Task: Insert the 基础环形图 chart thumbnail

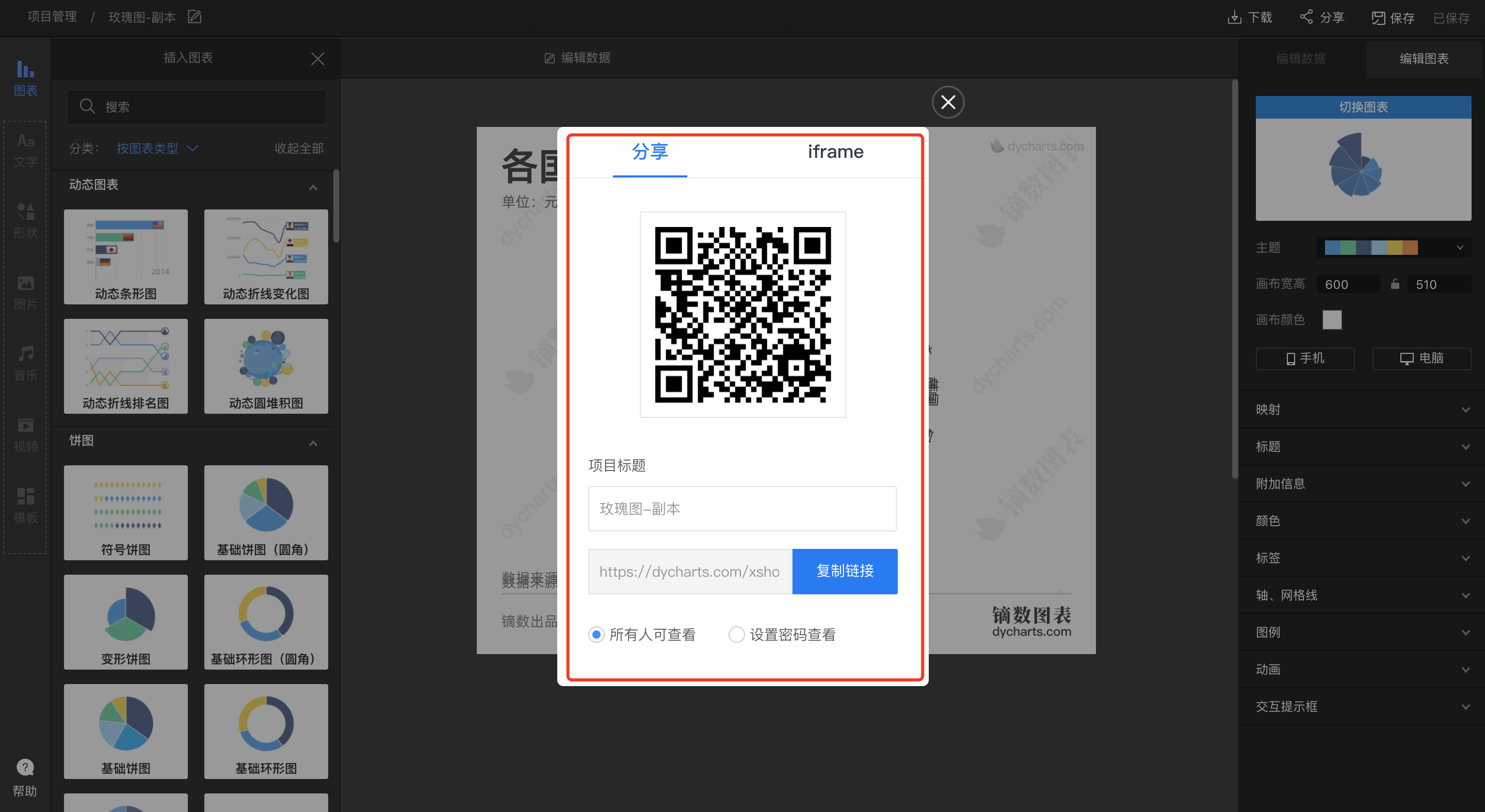Action: [266, 732]
